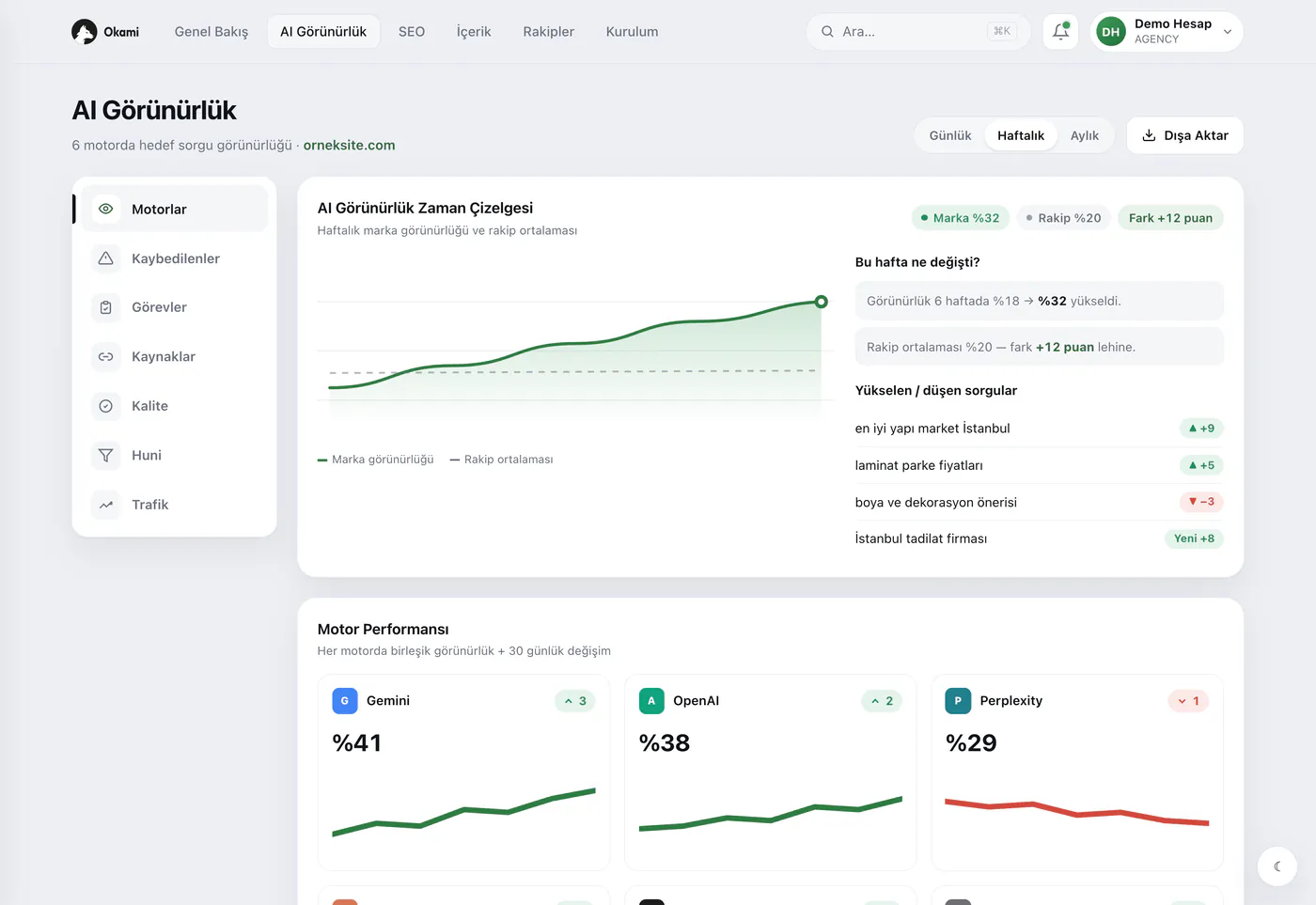Toggle dark mode moon button
Image resolution: width=1316 pixels, height=905 pixels.
(x=1277, y=866)
